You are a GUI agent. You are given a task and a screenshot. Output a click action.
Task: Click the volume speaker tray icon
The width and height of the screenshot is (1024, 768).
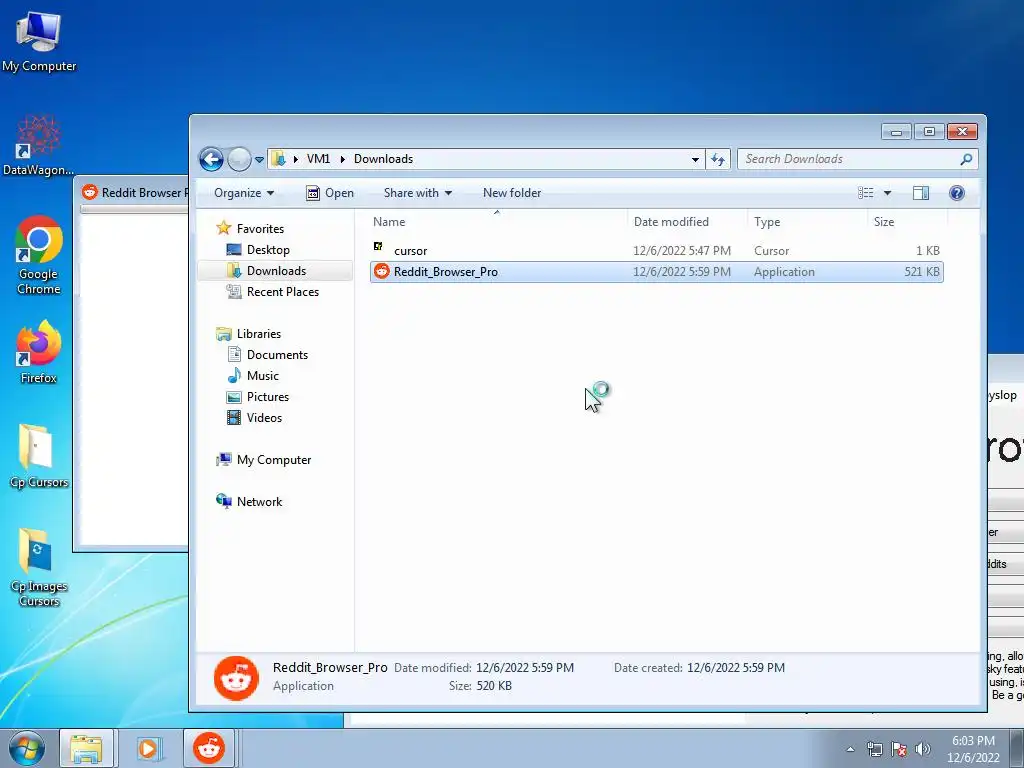tap(922, 749)
